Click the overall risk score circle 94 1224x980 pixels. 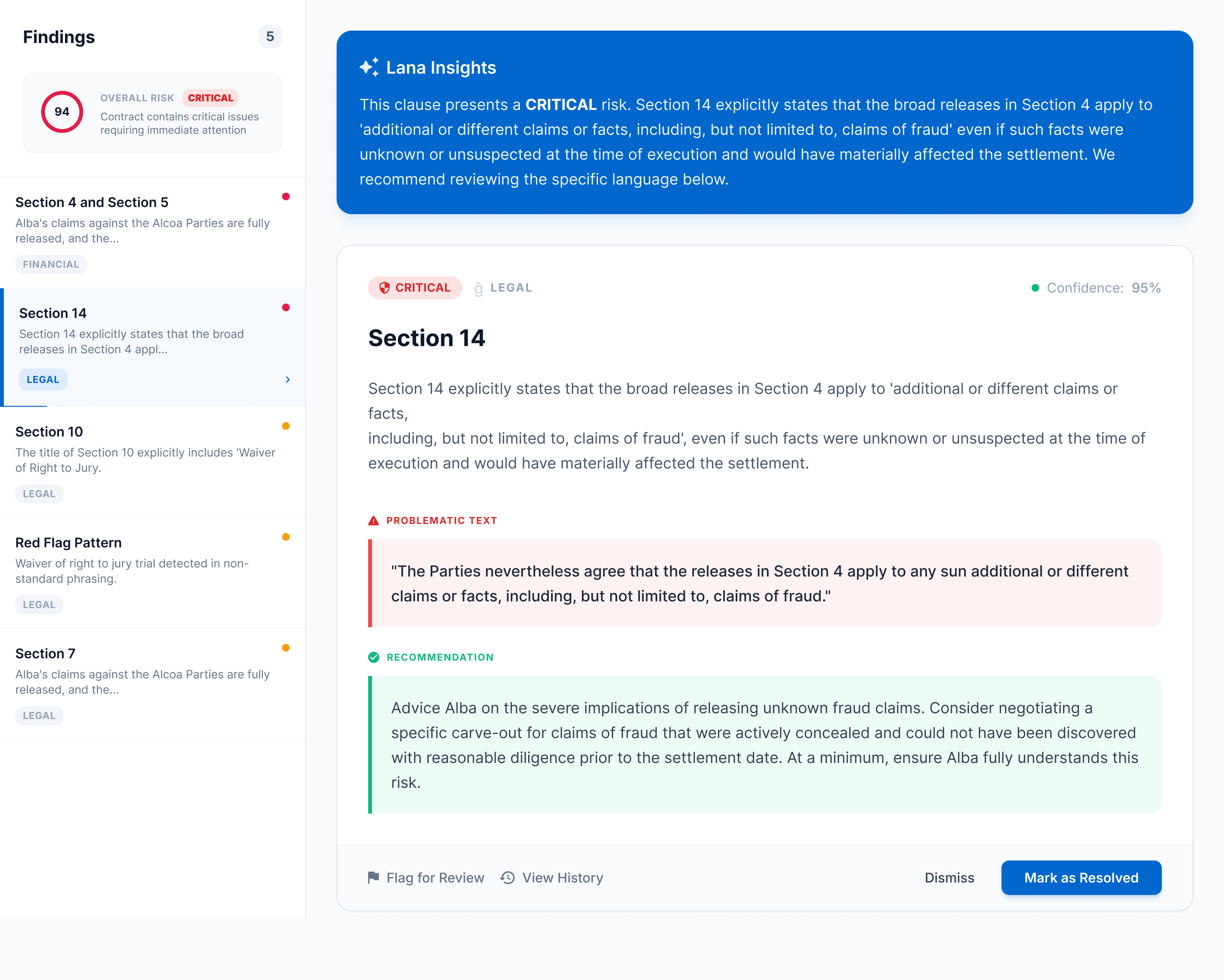click(62, 112)
